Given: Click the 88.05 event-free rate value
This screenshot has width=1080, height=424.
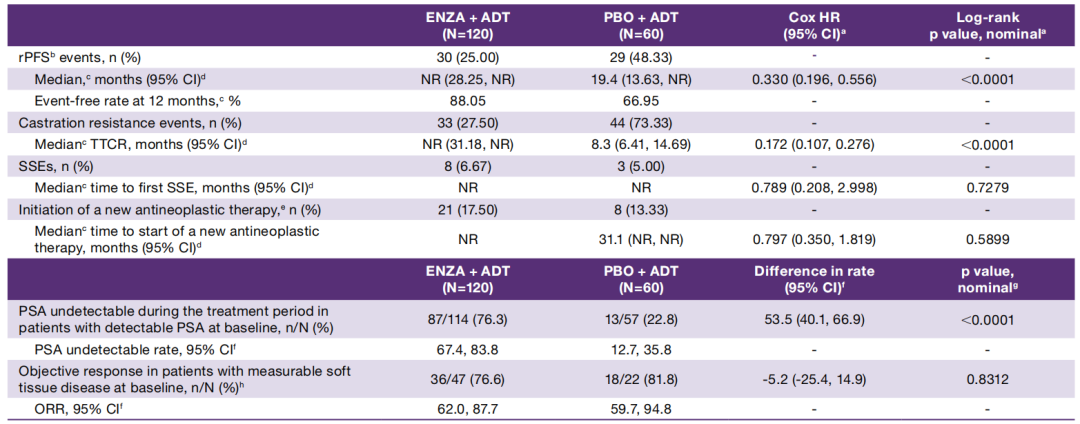Looking at the screenshot, I should tap(466, 100).
